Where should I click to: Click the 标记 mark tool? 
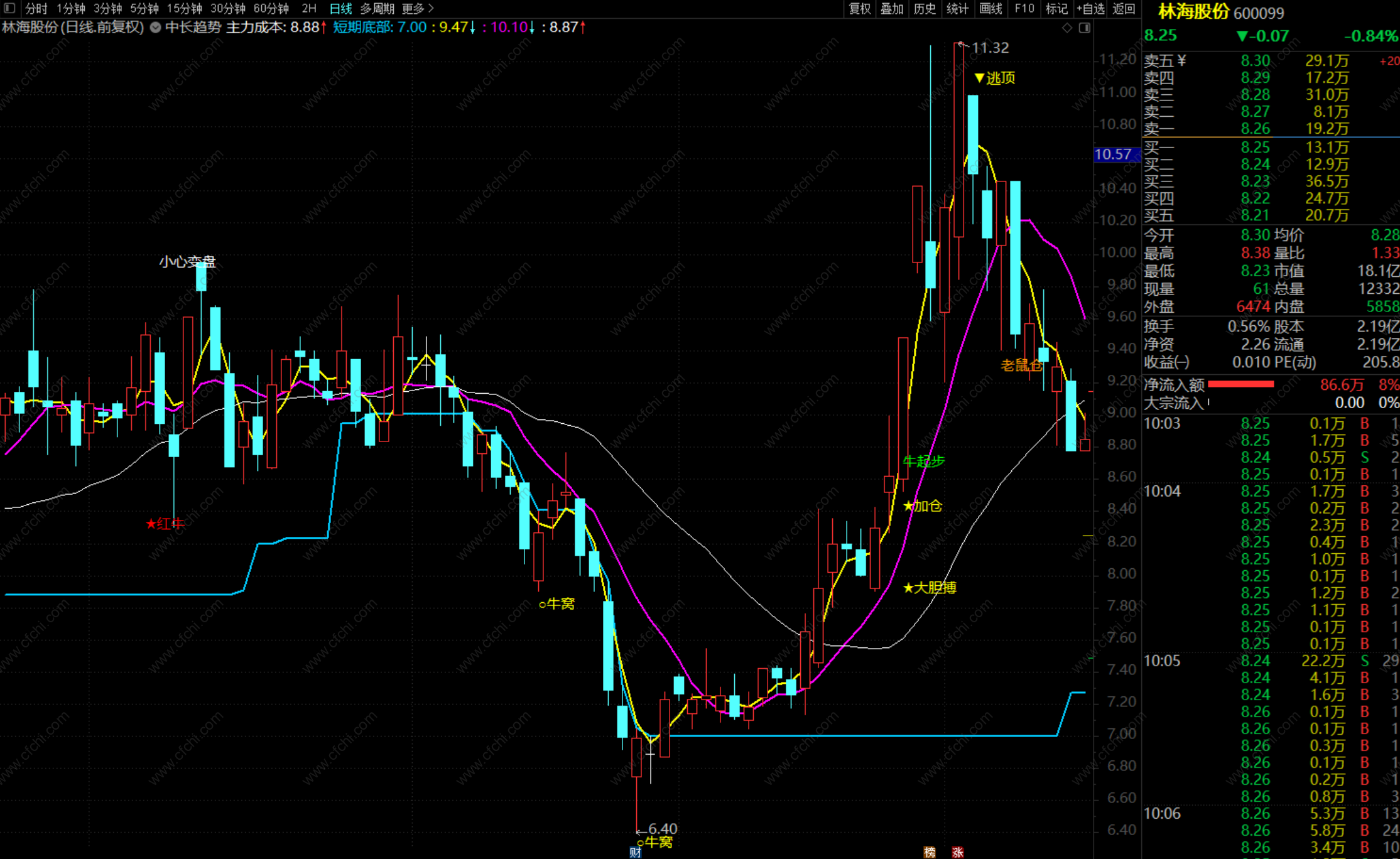[x=1056, y=8]
